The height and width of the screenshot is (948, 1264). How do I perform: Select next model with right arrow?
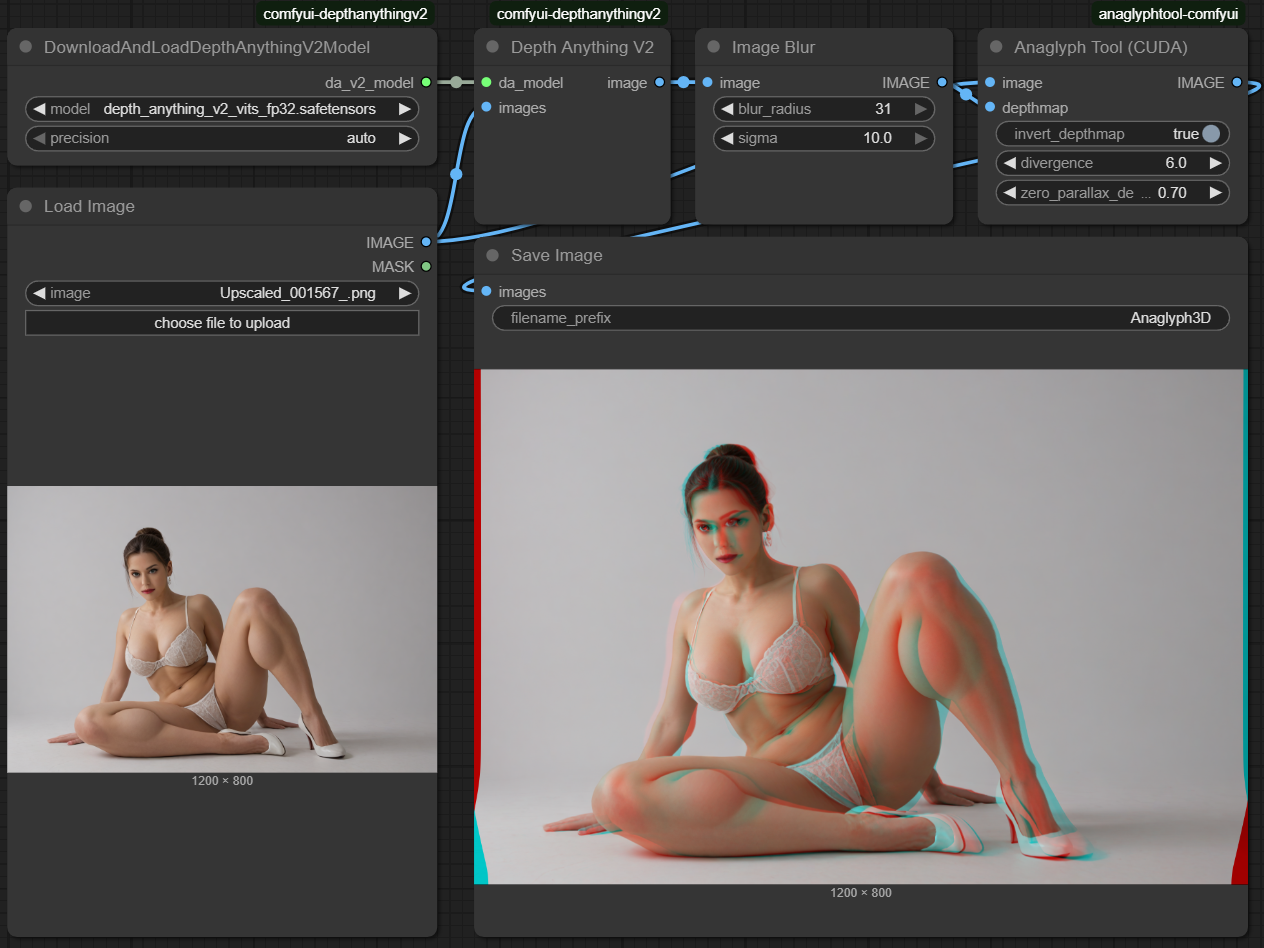(404, 109)
